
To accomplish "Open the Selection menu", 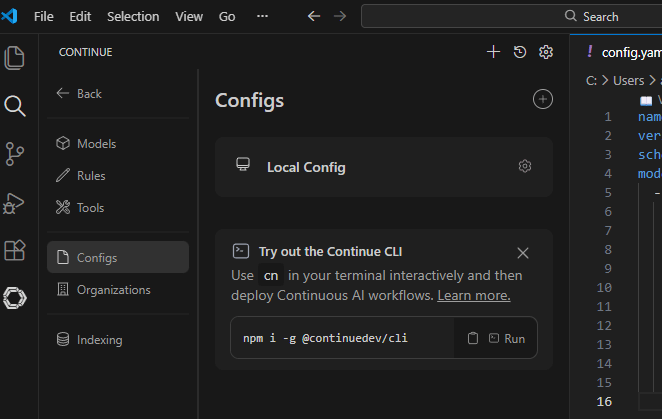I will tap(133, 17).
